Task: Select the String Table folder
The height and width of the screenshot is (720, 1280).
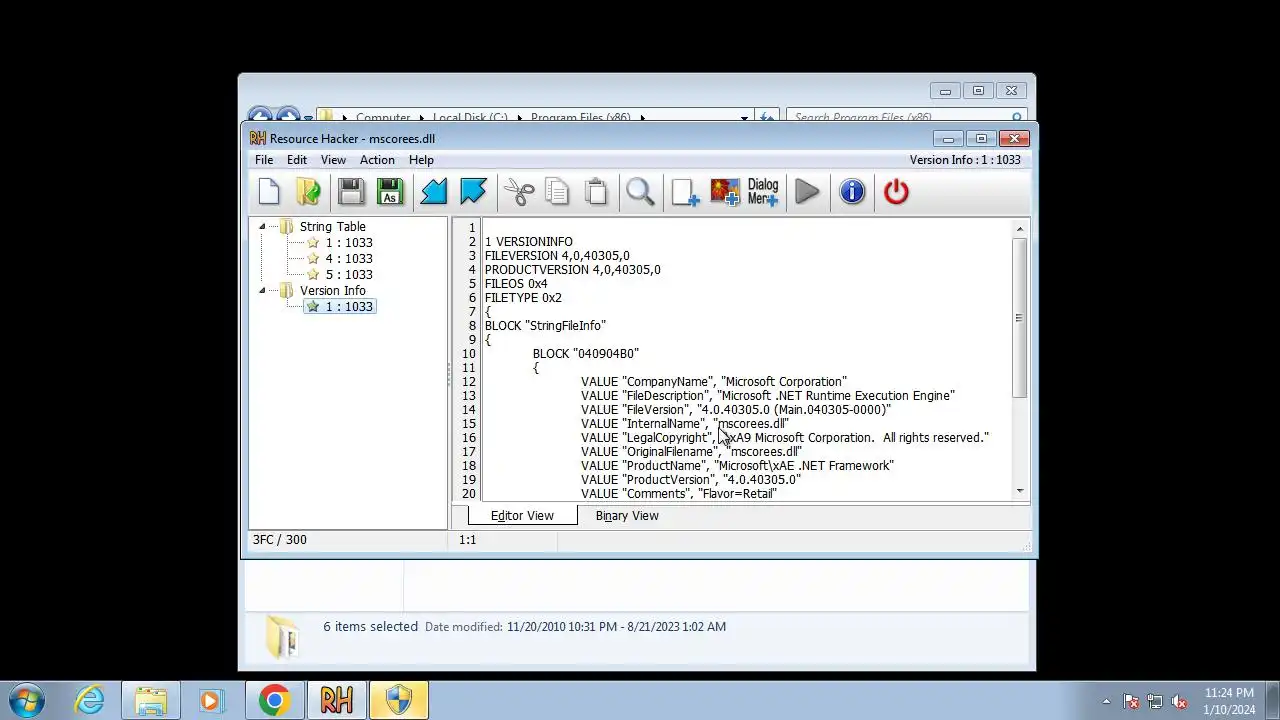Action: (x=332, y=227)
